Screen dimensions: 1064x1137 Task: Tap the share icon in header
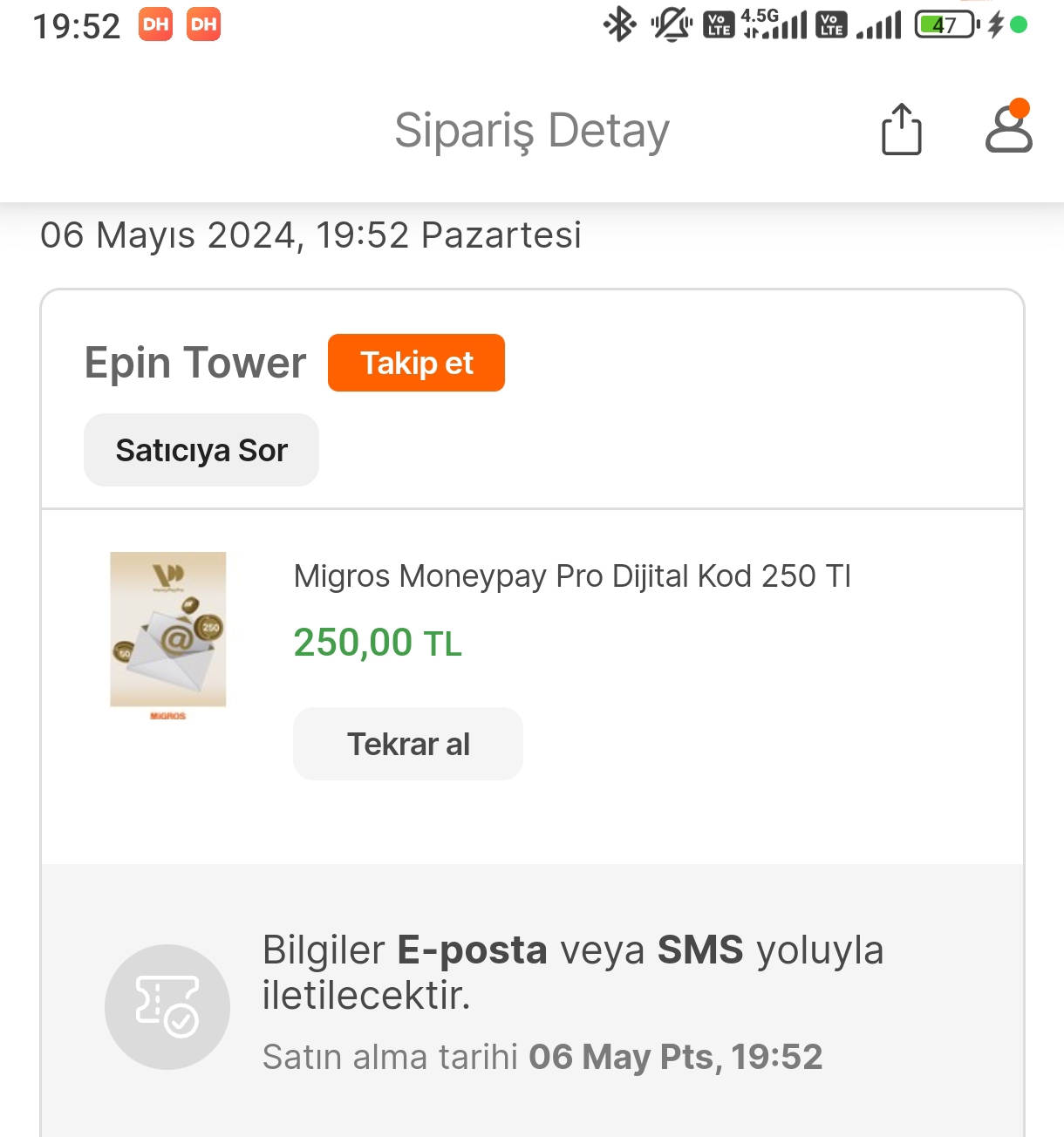(901, 130)
